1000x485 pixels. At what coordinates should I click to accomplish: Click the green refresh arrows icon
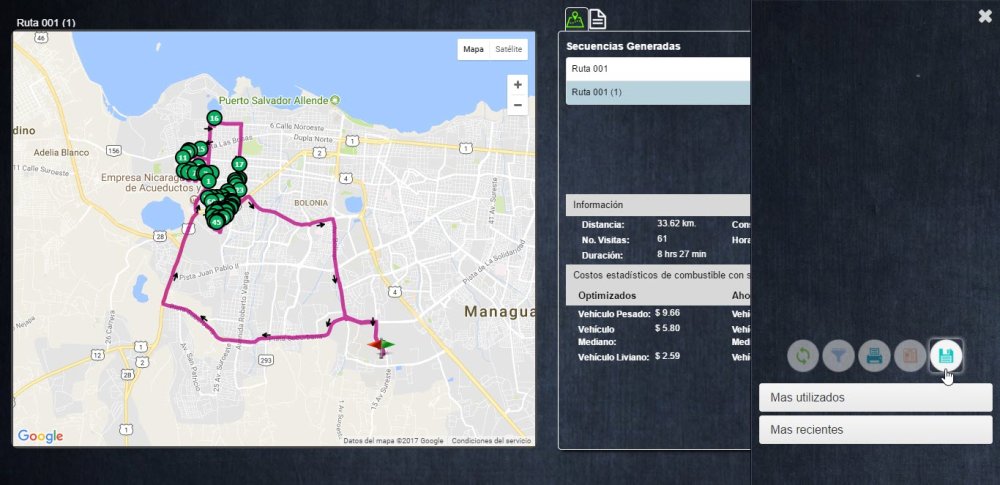click(803, 355)
